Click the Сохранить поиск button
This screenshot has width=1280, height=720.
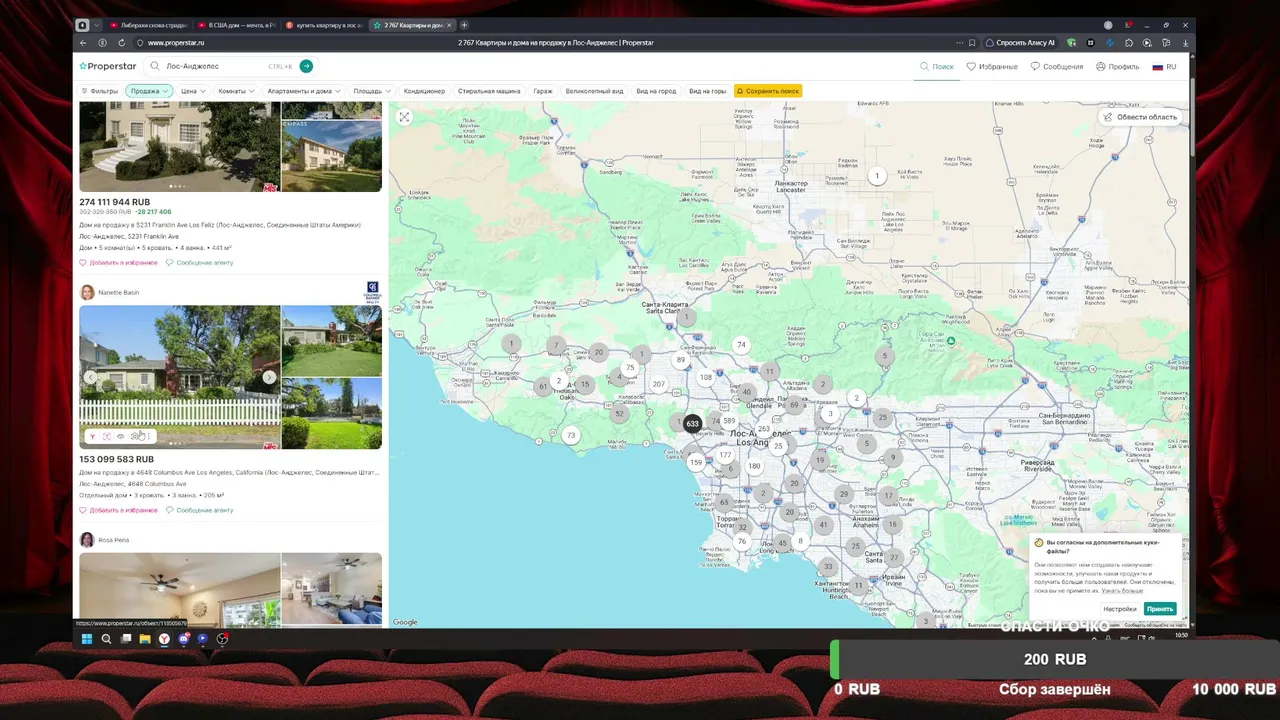point(768,91)
